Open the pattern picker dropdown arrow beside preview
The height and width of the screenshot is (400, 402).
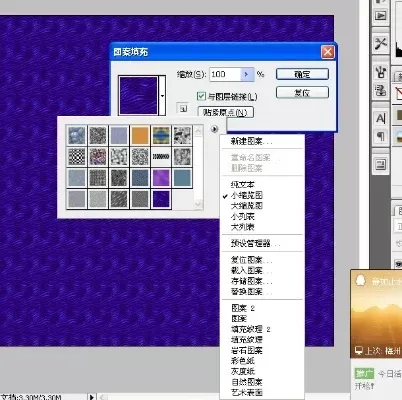(x=162, y=96)
